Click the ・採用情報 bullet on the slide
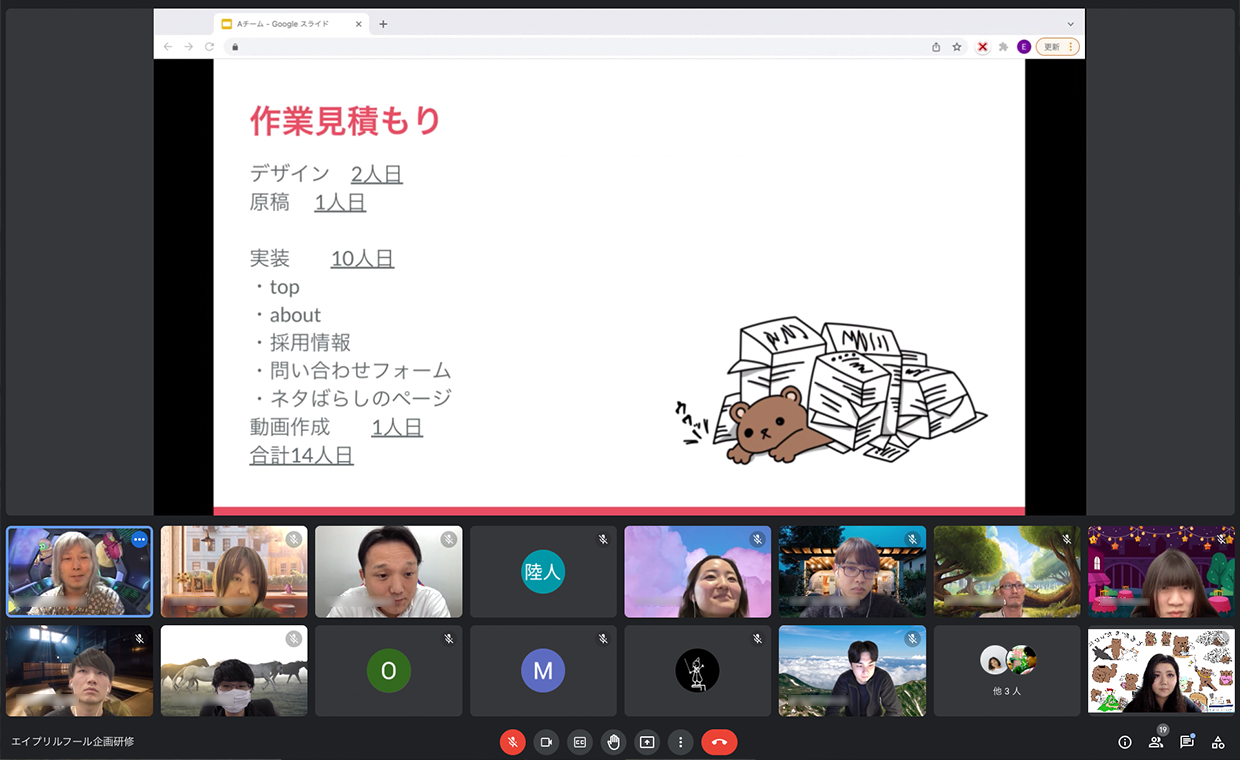The height and width of the screenshot is (760, 1240). point(300,343)
